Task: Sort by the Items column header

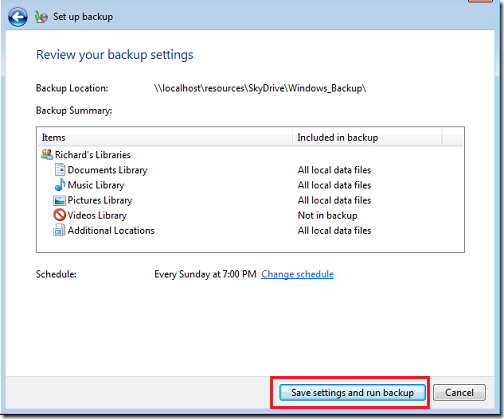Action: [x=164, y=137]
